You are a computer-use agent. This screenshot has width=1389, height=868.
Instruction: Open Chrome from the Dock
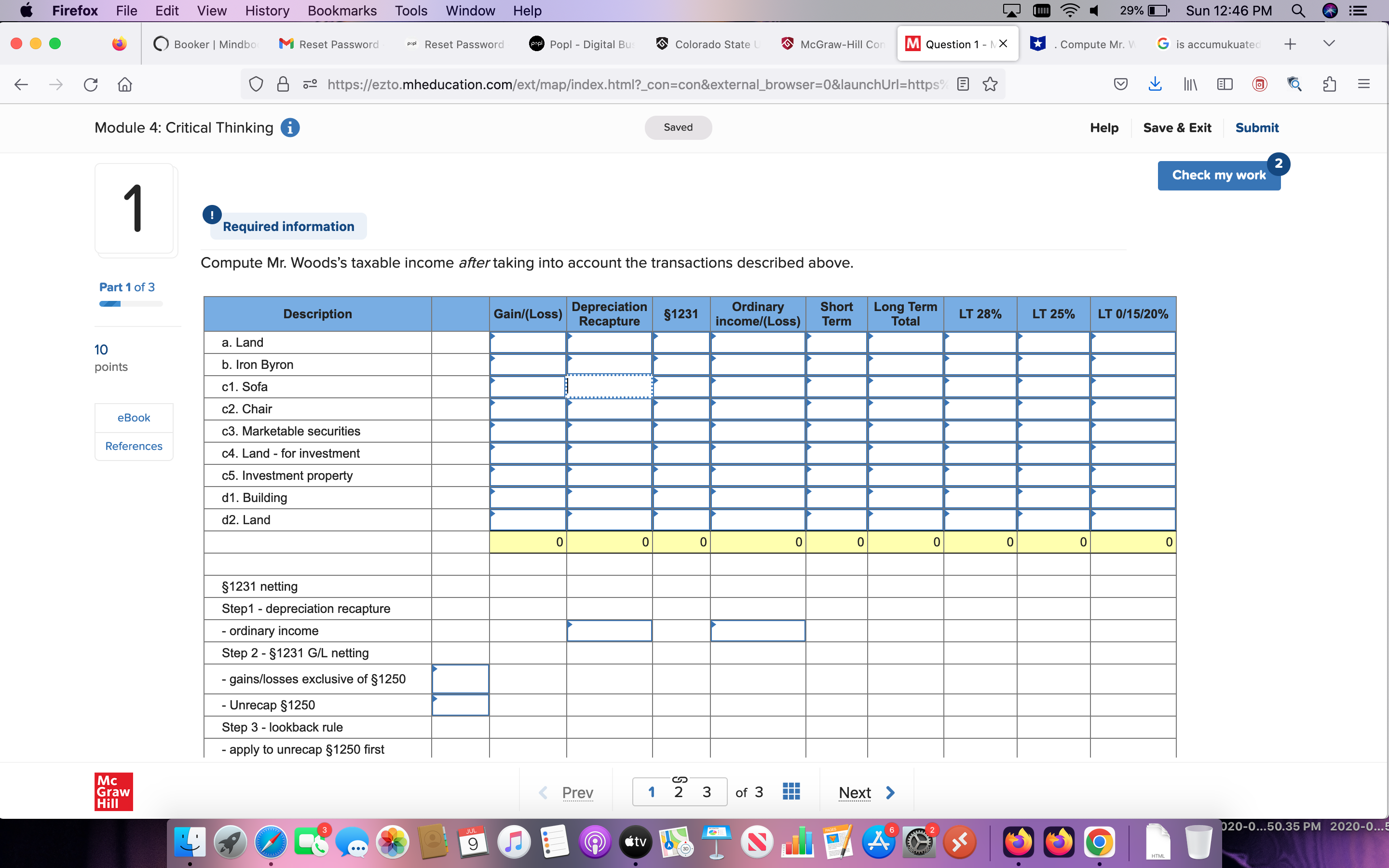click(x=1099, y=842)
